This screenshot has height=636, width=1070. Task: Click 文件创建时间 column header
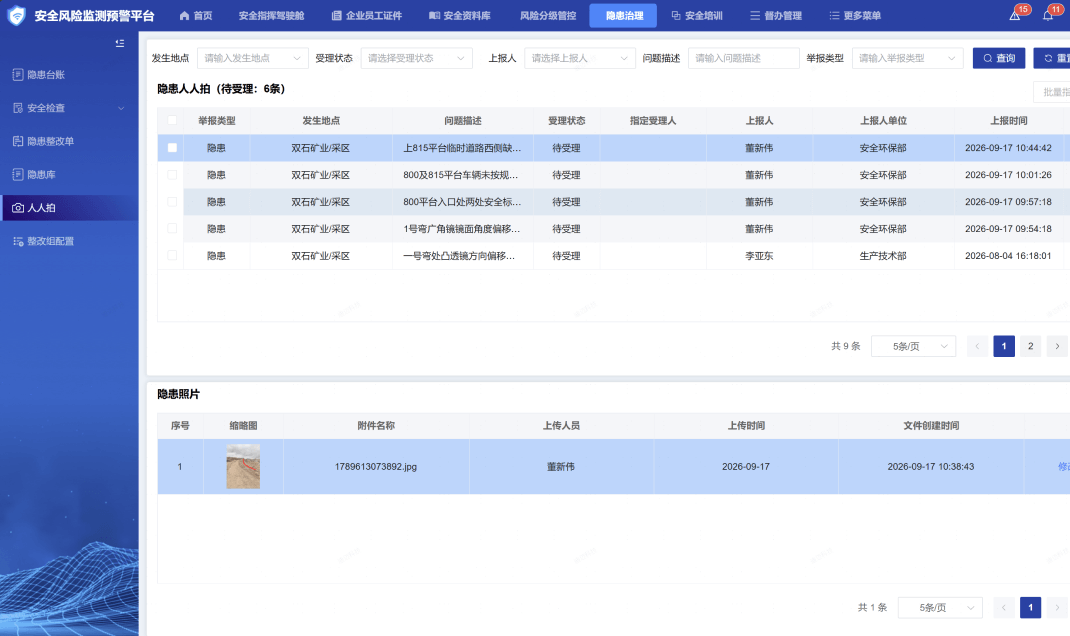pyautogui.click(x=931, y=425)
